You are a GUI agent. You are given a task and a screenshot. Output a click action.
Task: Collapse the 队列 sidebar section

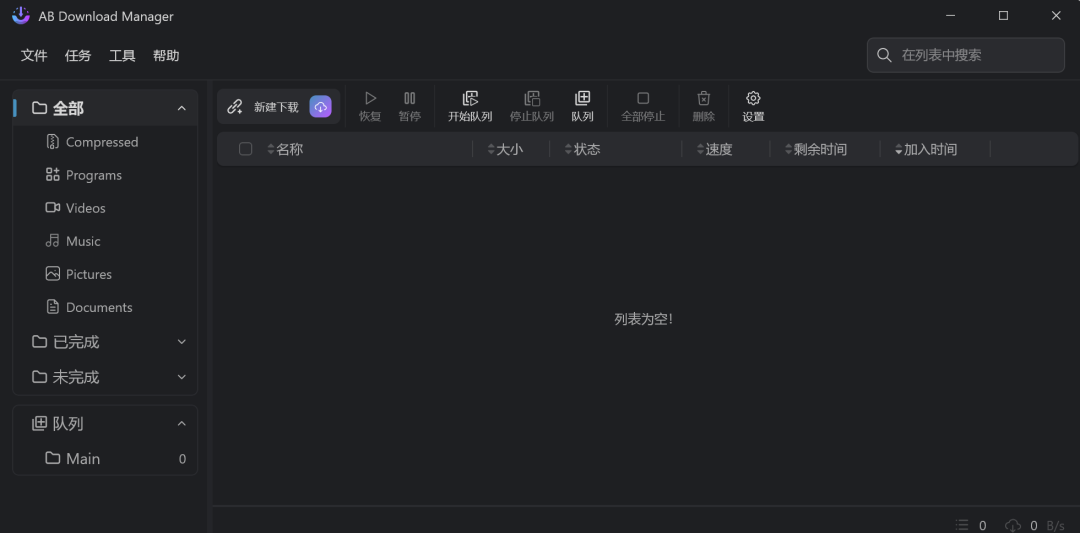[182, 424]
